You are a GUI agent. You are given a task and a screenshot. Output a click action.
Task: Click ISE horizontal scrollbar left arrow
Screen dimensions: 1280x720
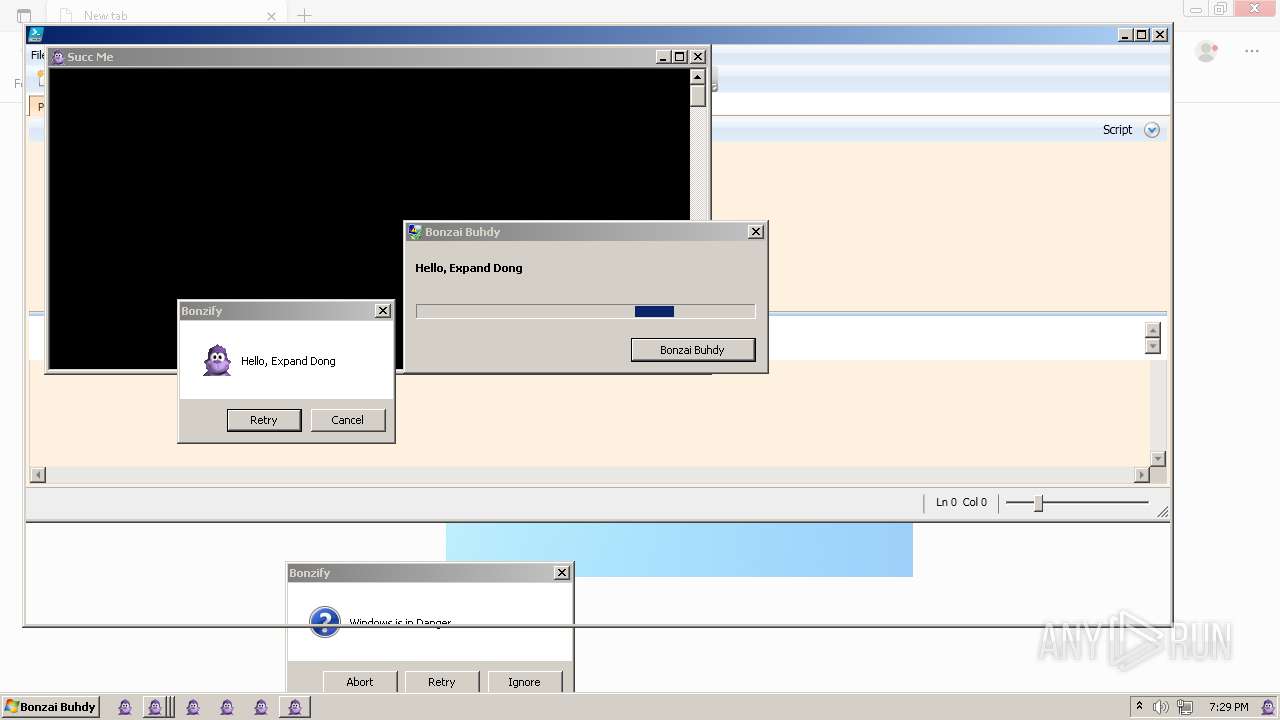tap(38, 475)
